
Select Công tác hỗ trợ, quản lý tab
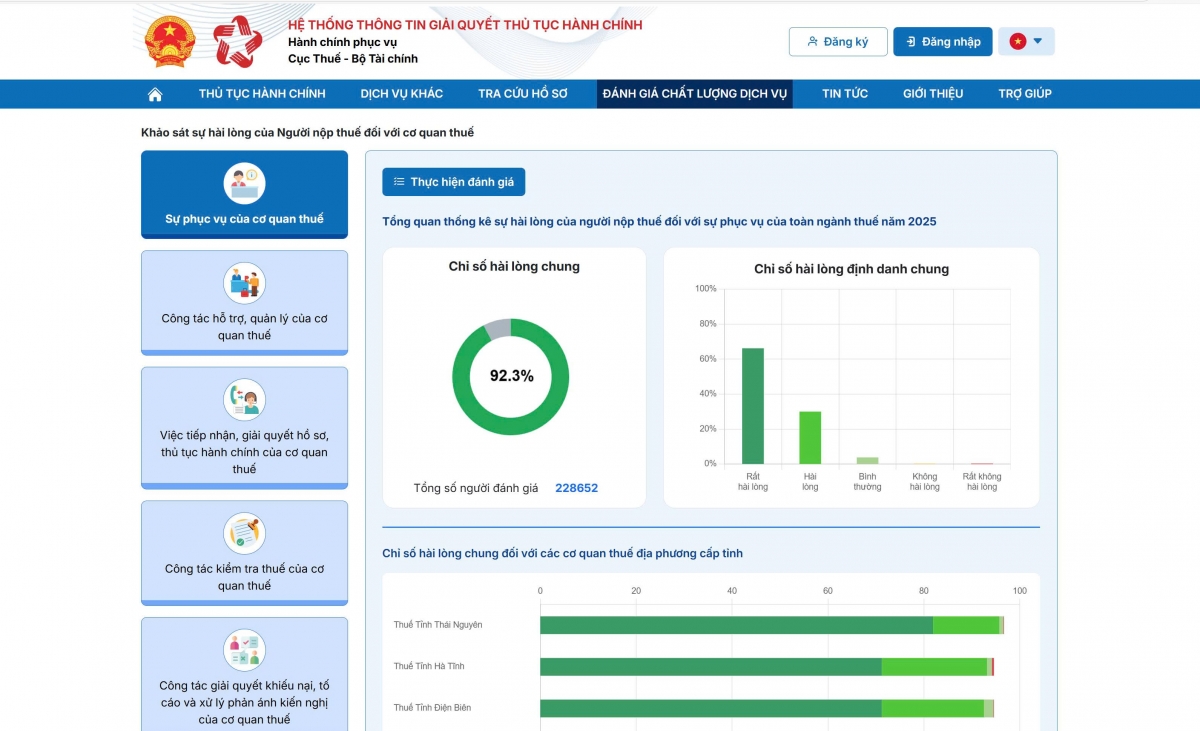(245, 303)
